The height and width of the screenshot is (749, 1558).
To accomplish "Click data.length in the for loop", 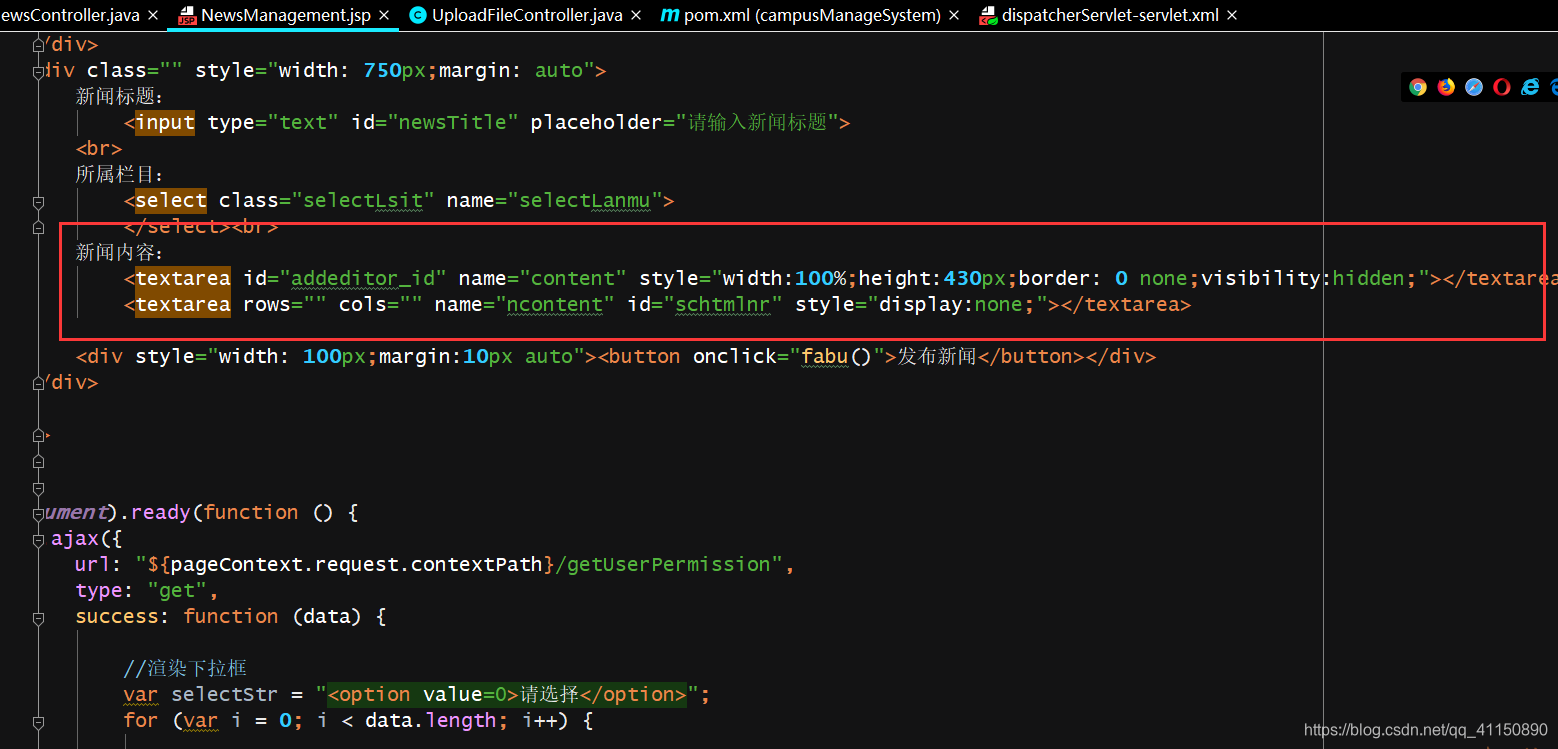I will click(x=430, y=721).
